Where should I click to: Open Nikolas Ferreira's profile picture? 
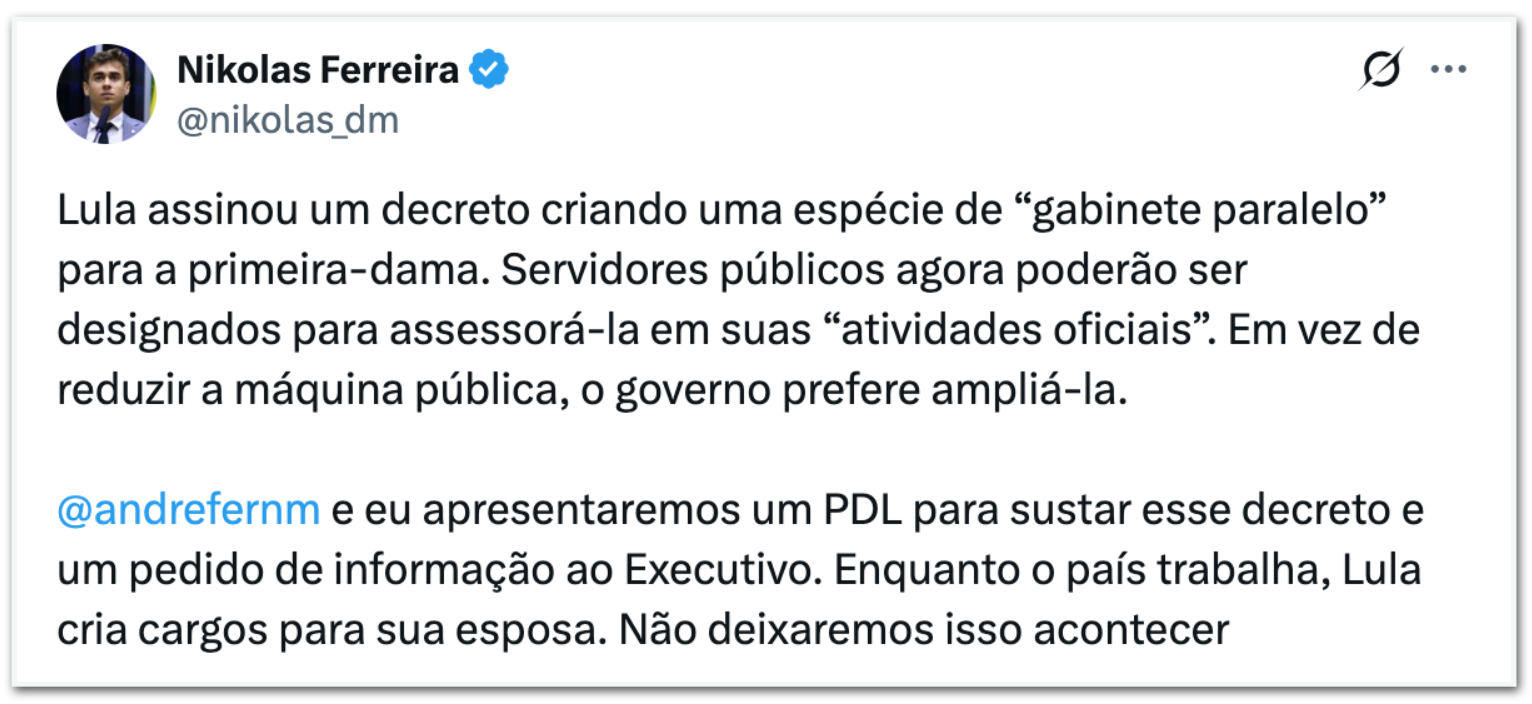[x=105, y=94]
